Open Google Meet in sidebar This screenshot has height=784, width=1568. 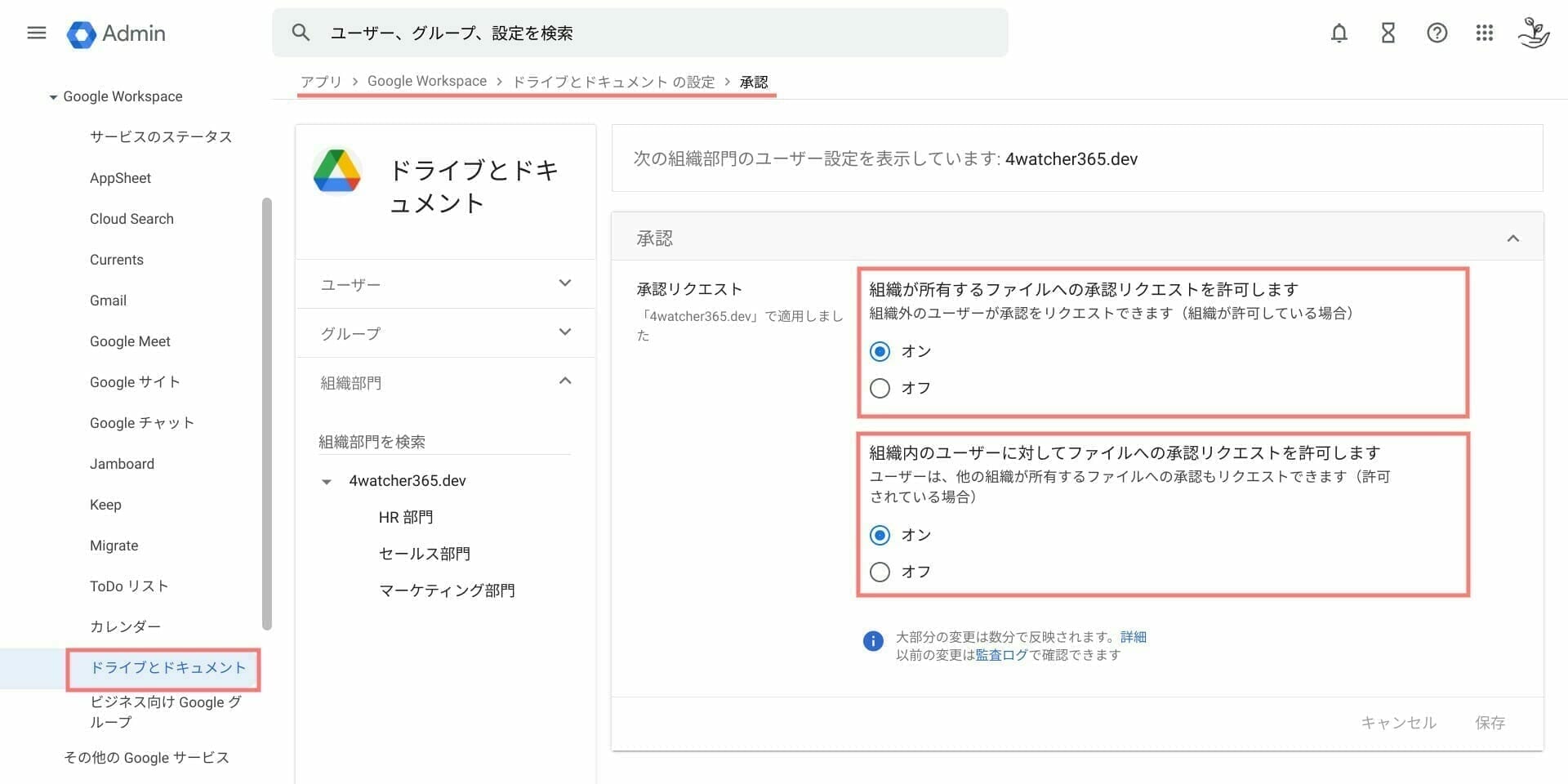click(130, 341)
